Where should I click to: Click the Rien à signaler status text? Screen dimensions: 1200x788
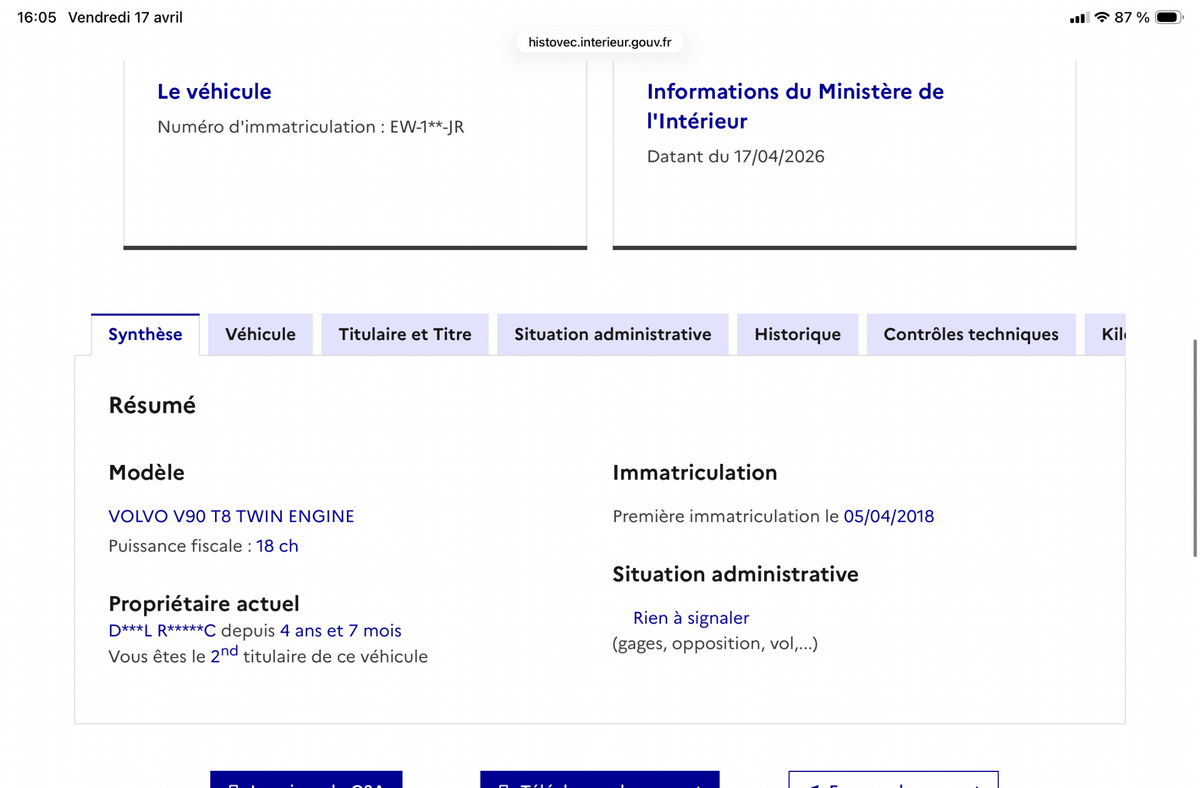pyautogui.click(x=691, y=618)
